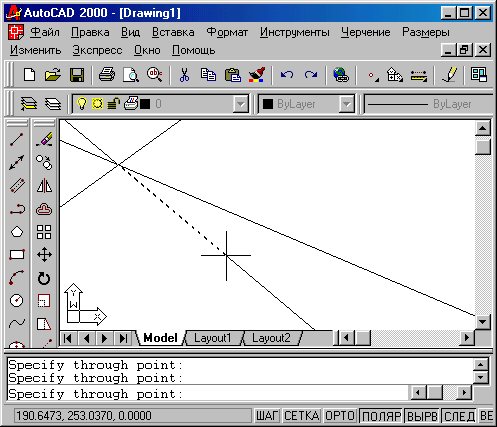
Task: Toggle СЕТКА grid display
Action: [x=301, y=416]
